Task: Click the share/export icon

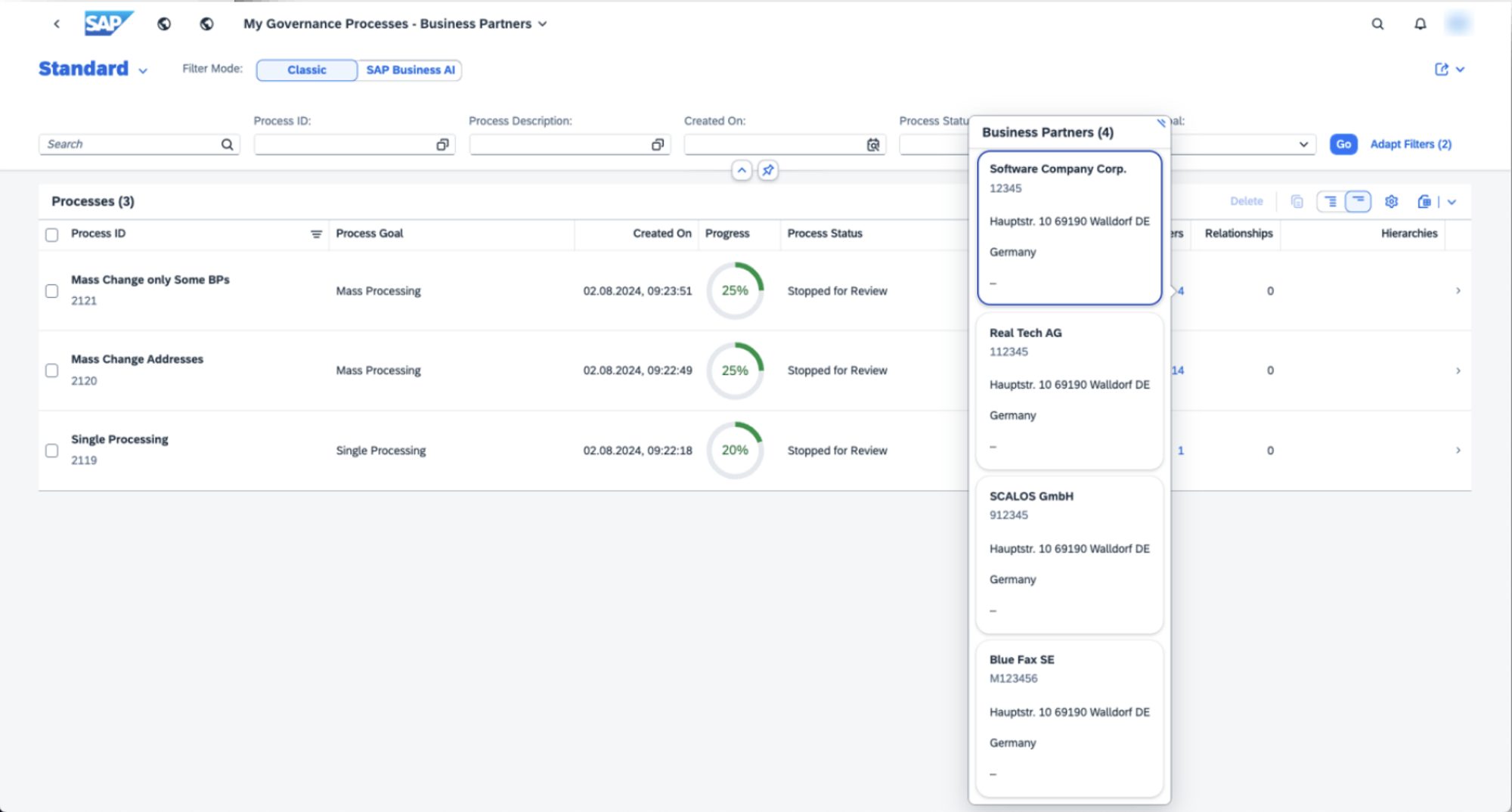Action: pyautogui.click(x=1442, y=69)
